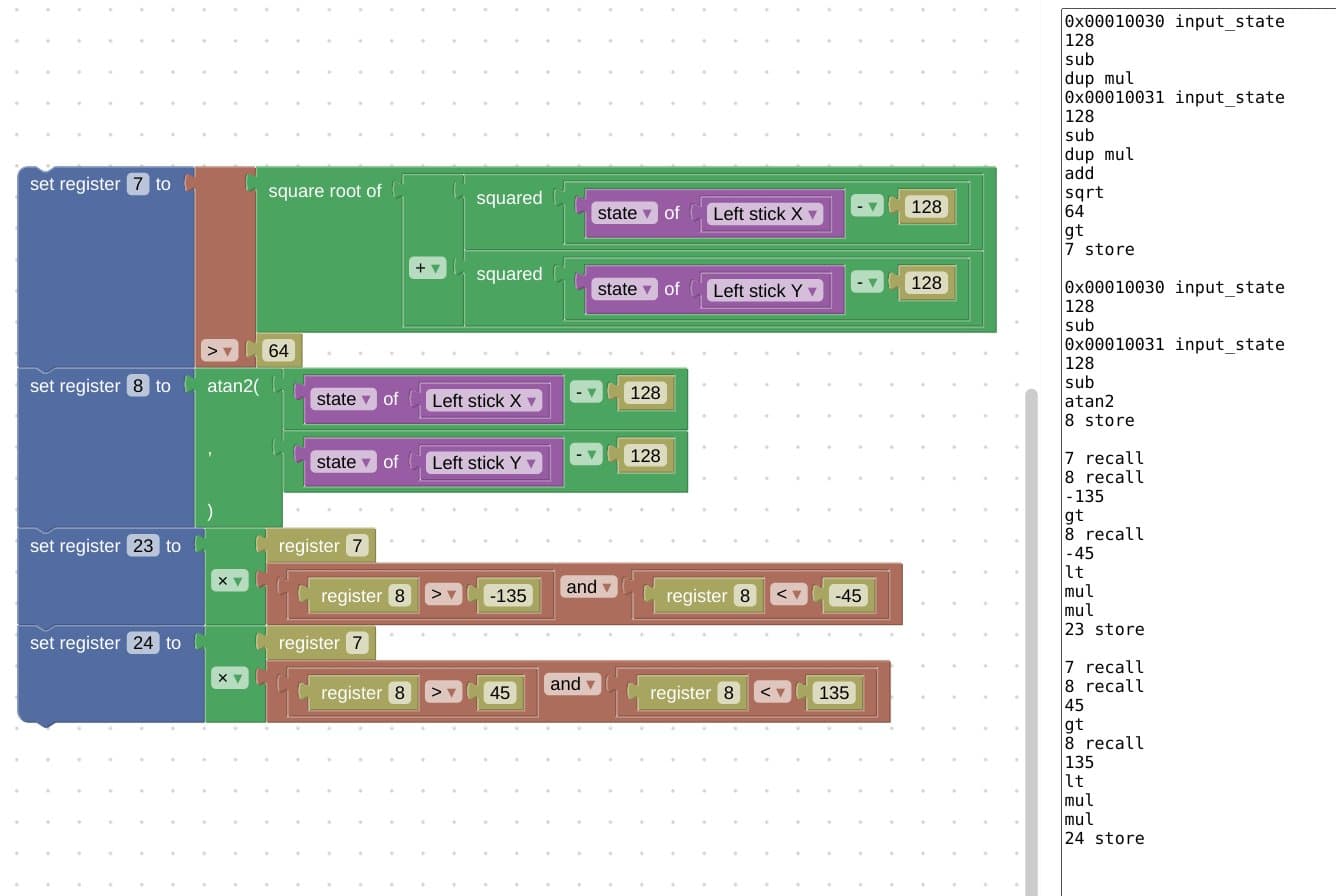Image resolution: width=1336 pixels, height=896 pixels.
Task: Edit register 7 number in register 23 multiplication
Action: (357, 546)
